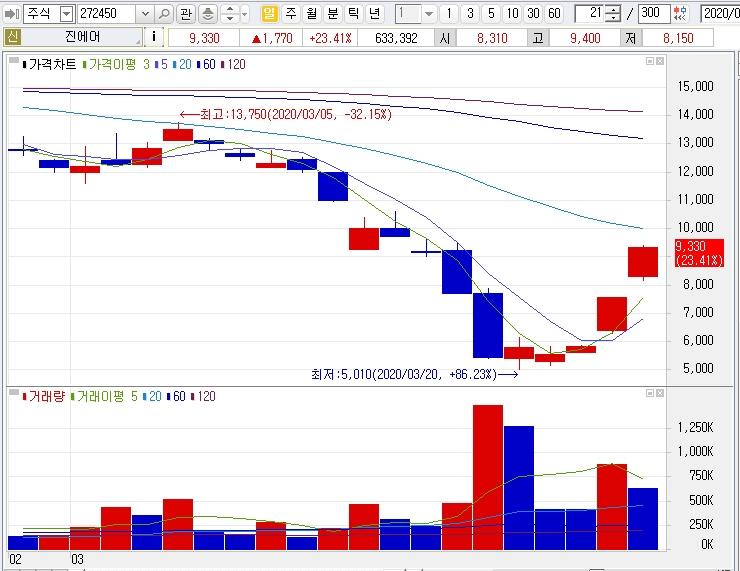
Task: Open the small dropdown arrow beside stock stepper
Action: (x=244, y=14)
